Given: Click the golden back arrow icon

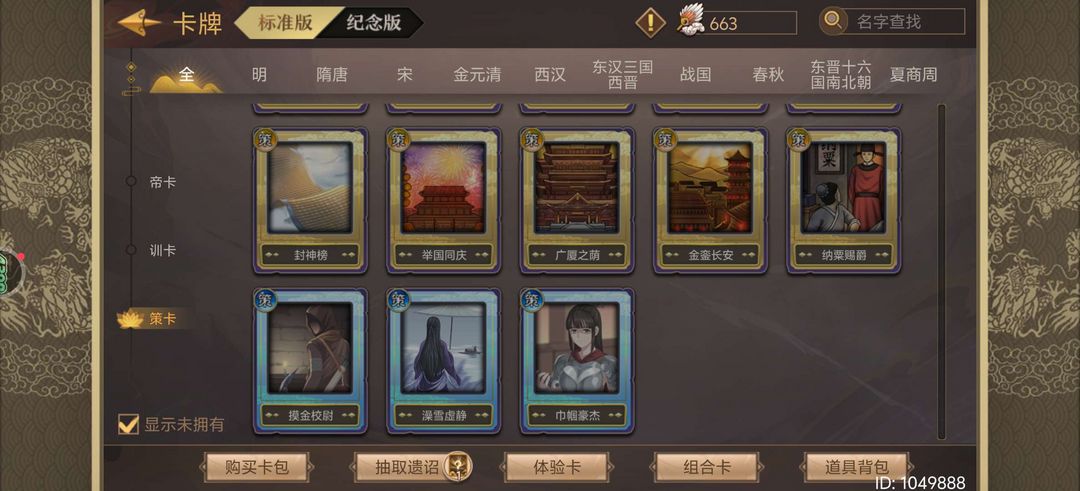Looking at the screenshot, I should [140, 23].
